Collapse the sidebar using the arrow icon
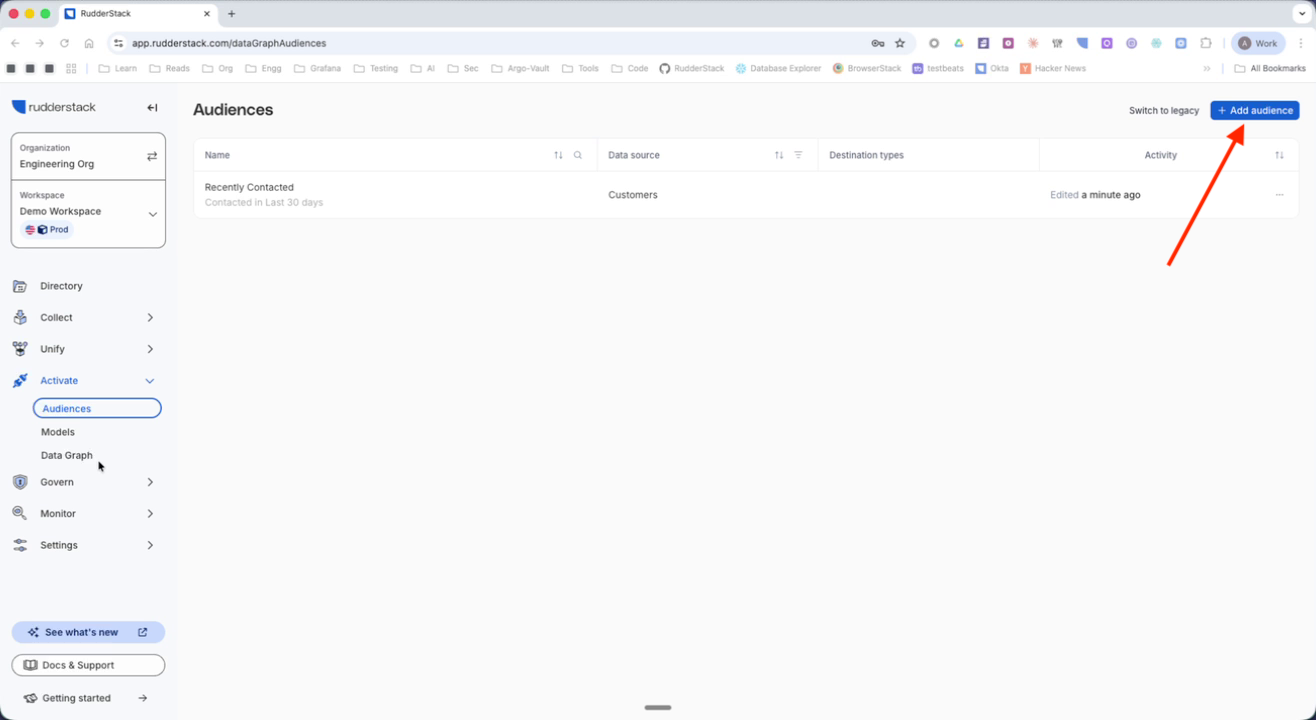The width and height of the screenshot is (1316, 720). [x=152, y=108]
